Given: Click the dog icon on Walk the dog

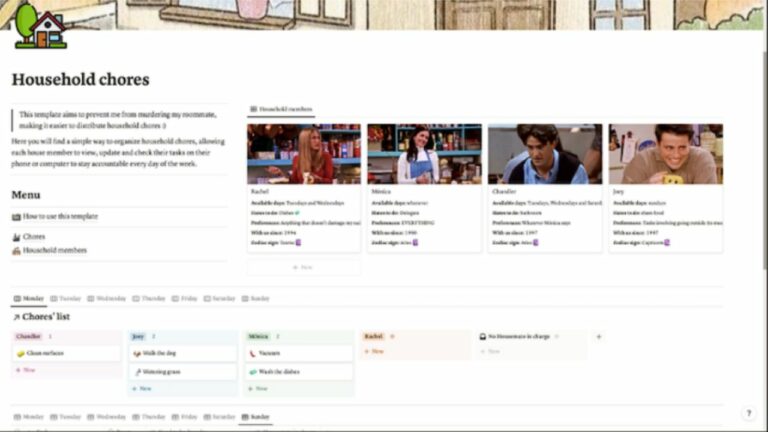Looking at the screenshot, I should [x=137, y=354].
